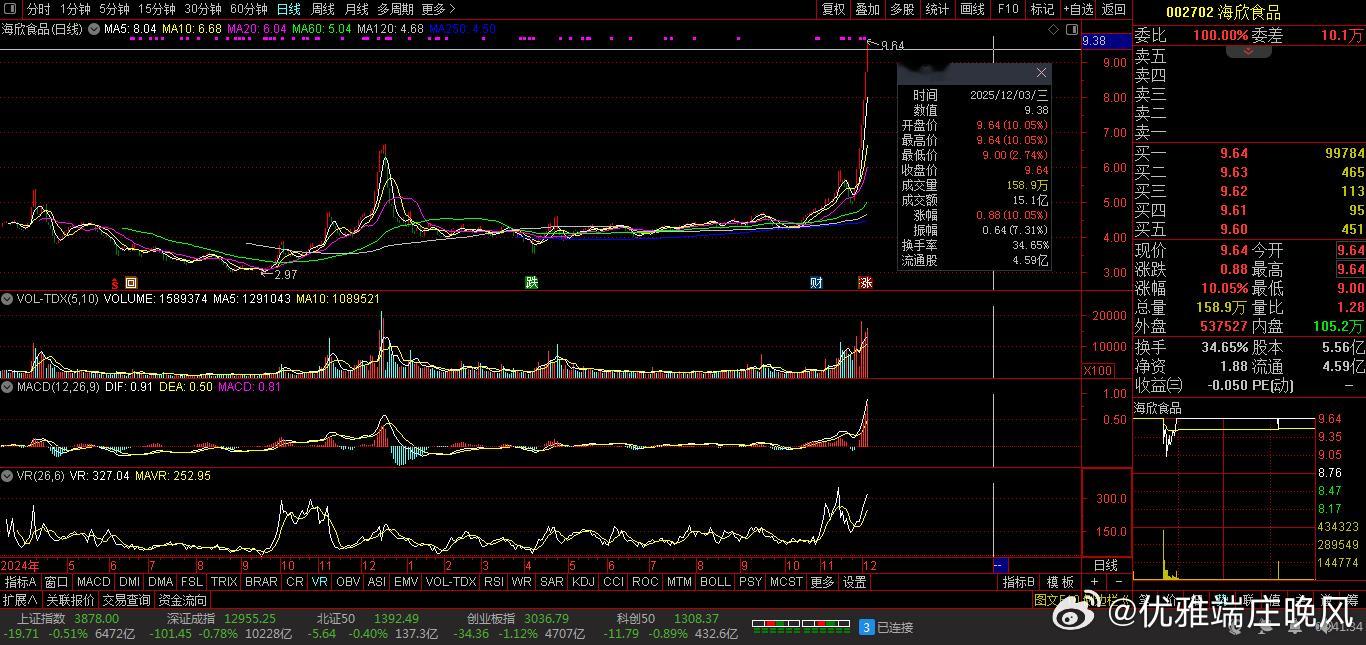Open the 多周期 multi-period view

395,9
